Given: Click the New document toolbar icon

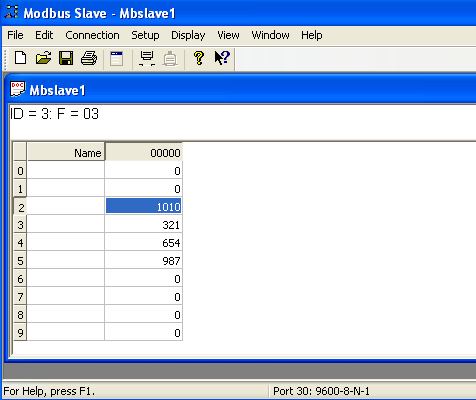Looking at the screenshot, I should (21, 58).
